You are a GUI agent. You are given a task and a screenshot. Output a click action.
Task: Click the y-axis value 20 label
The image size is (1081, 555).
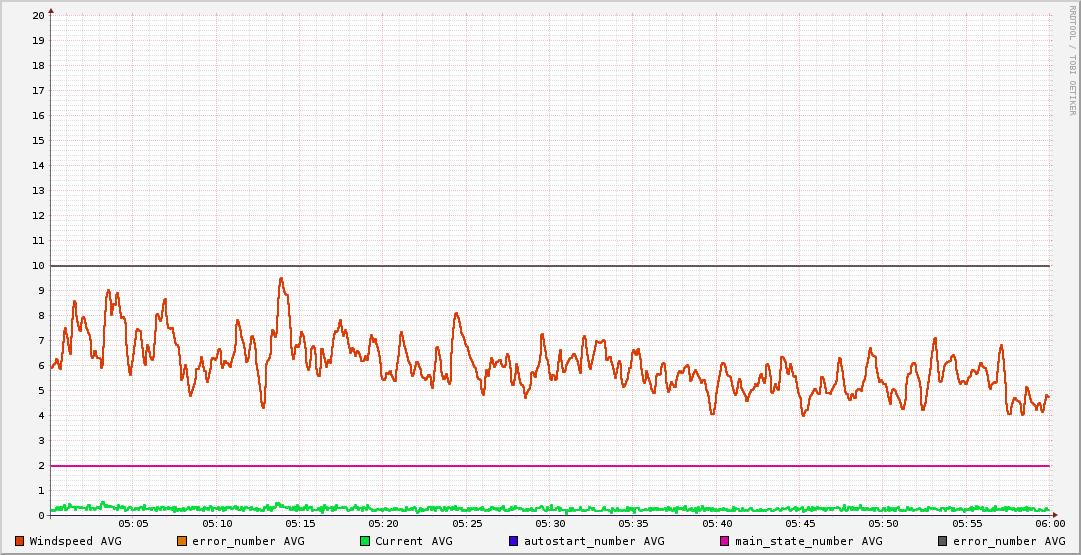pyautogui.click(x=38, y=15)
